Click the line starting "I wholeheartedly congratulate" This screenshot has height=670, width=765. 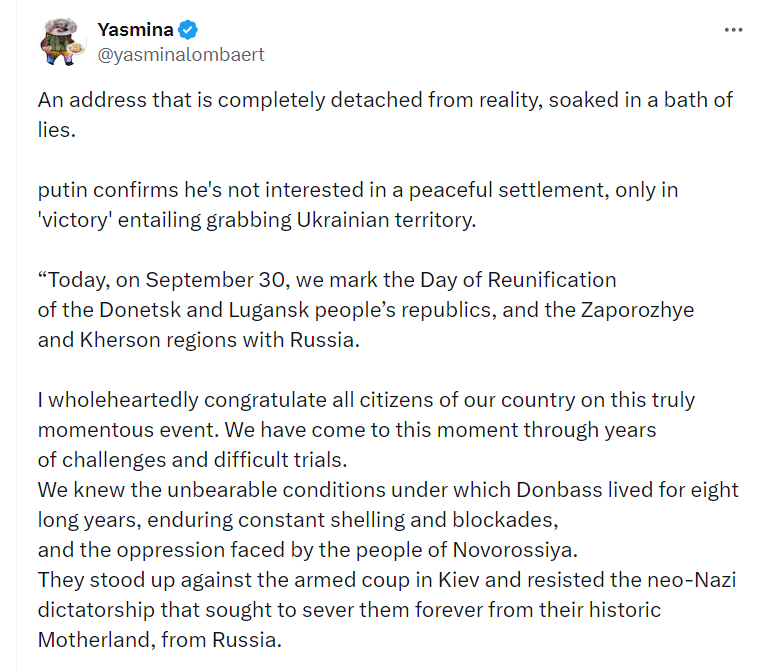tap(366, 400)
